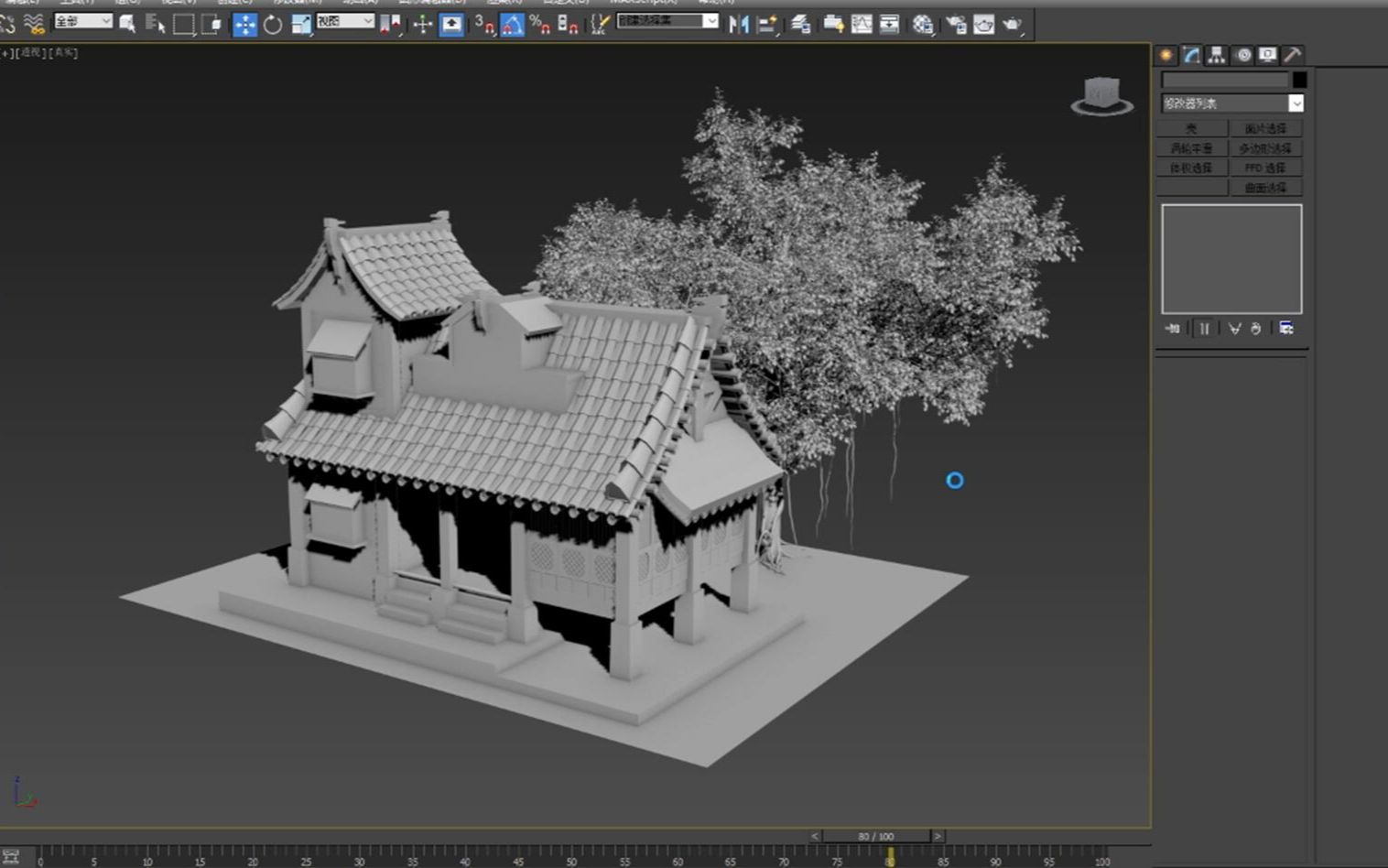This screenshot has height=868, width=1388.
Task: Open Render Setup dialog
Action: click(x=956, y=25)
